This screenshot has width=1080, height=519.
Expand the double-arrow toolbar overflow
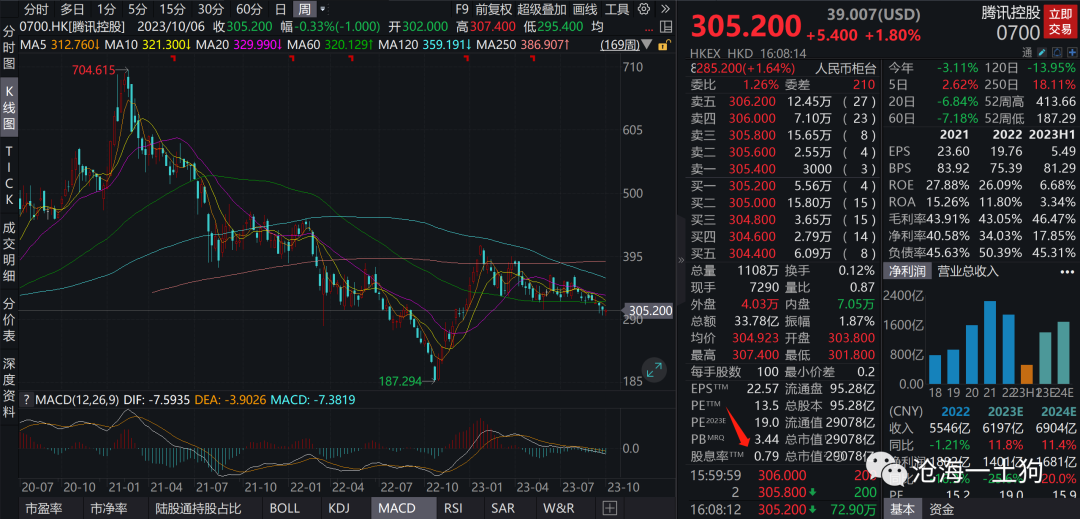point(664,9)
